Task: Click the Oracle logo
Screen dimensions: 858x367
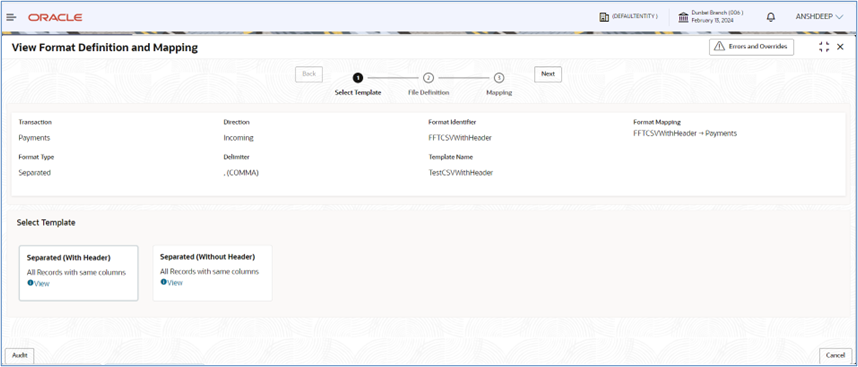Action: [x=55, y=18]
